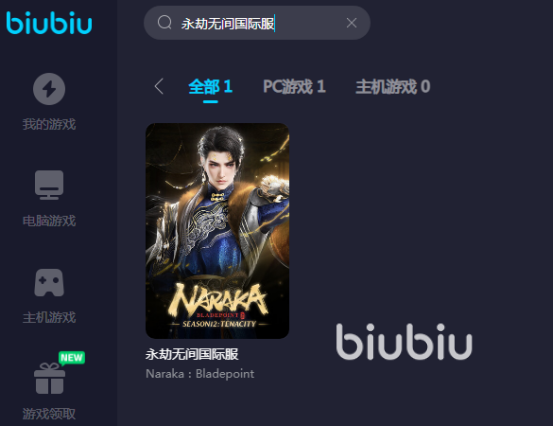Click the 永劫无间国际服 game title
Viewport: 554px width, 426px height.
coord(192,354)
